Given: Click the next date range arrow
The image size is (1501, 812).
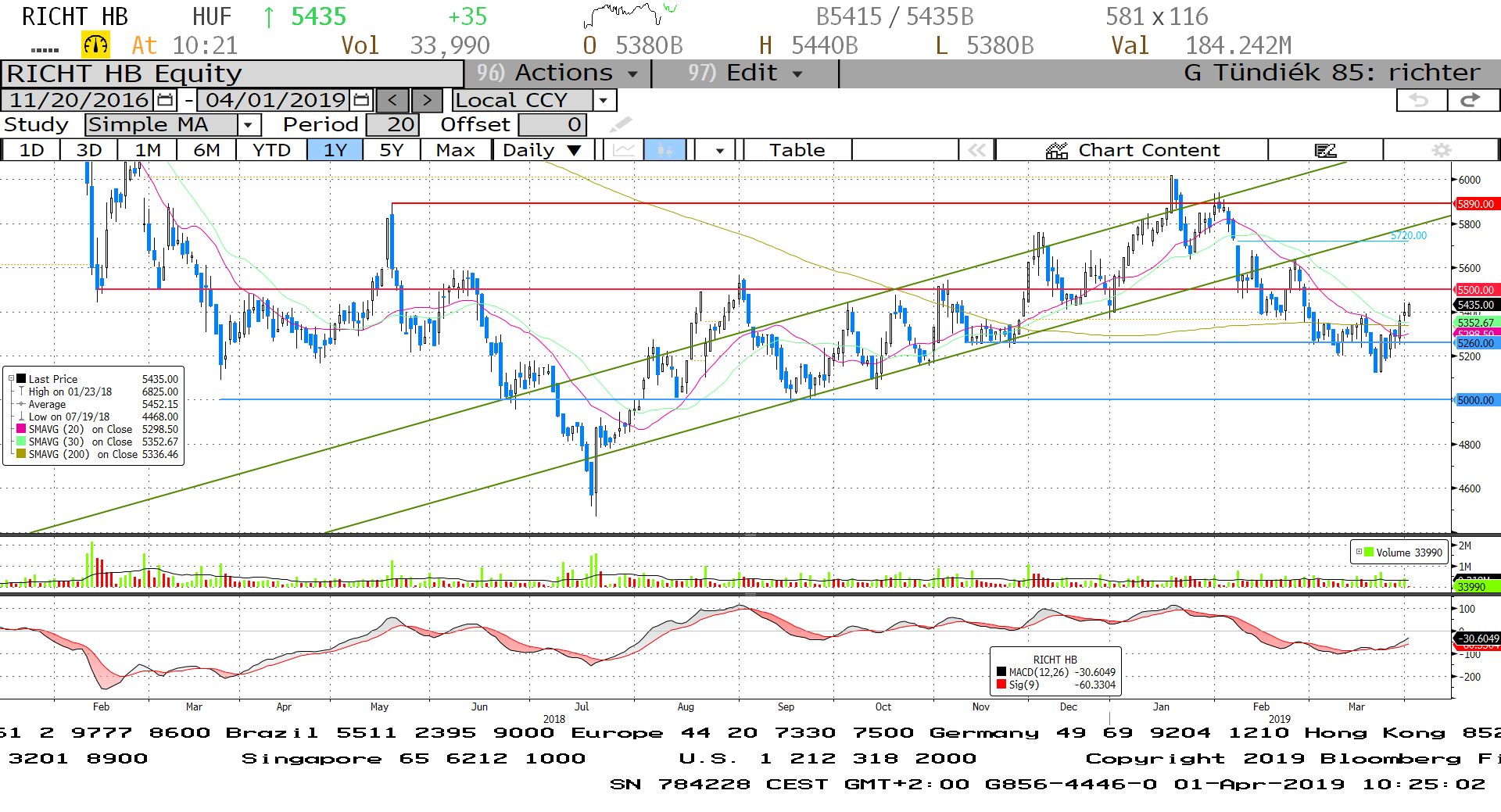Looking at the screenshot, I should 427,100.
